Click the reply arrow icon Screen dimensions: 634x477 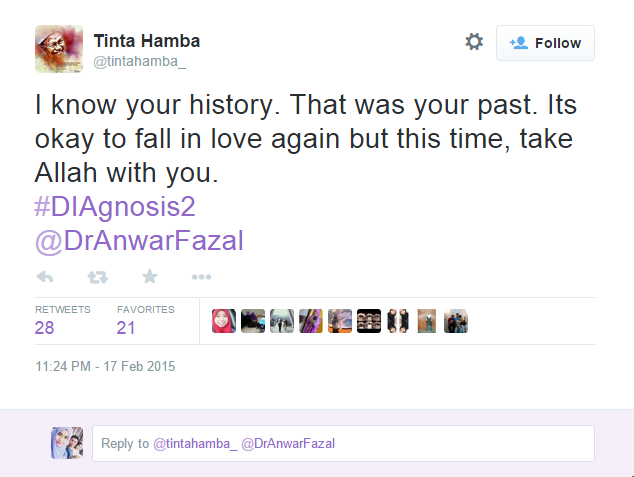45,277
